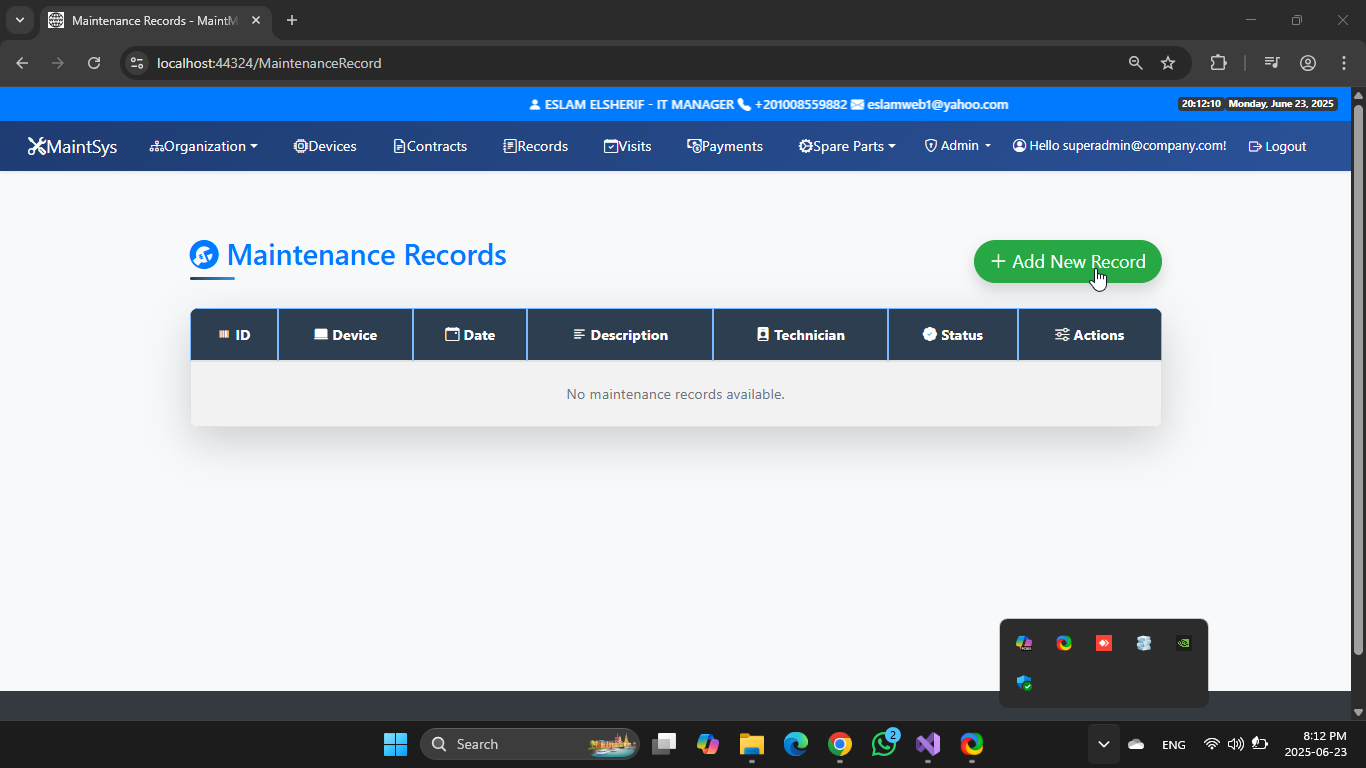
Task: Open the tab search dropdown arrow
Action: (x=19, y=20)
